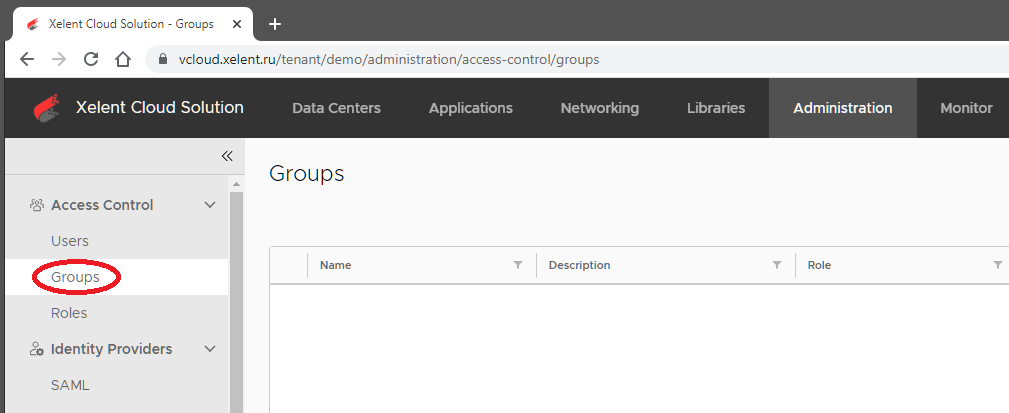Select the Administration menu

(843, 108)
